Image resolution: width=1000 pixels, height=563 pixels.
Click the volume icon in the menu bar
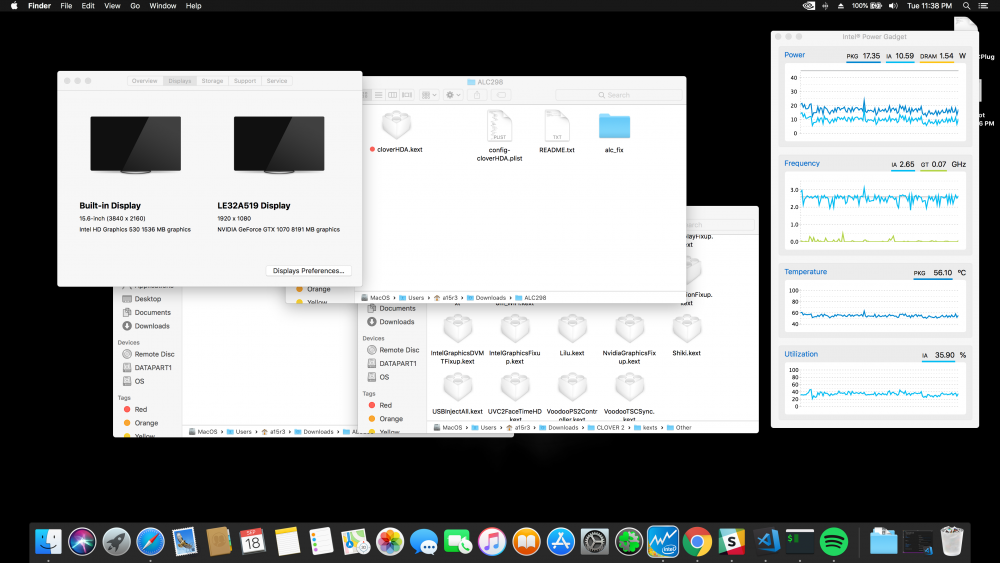point(893,6)
